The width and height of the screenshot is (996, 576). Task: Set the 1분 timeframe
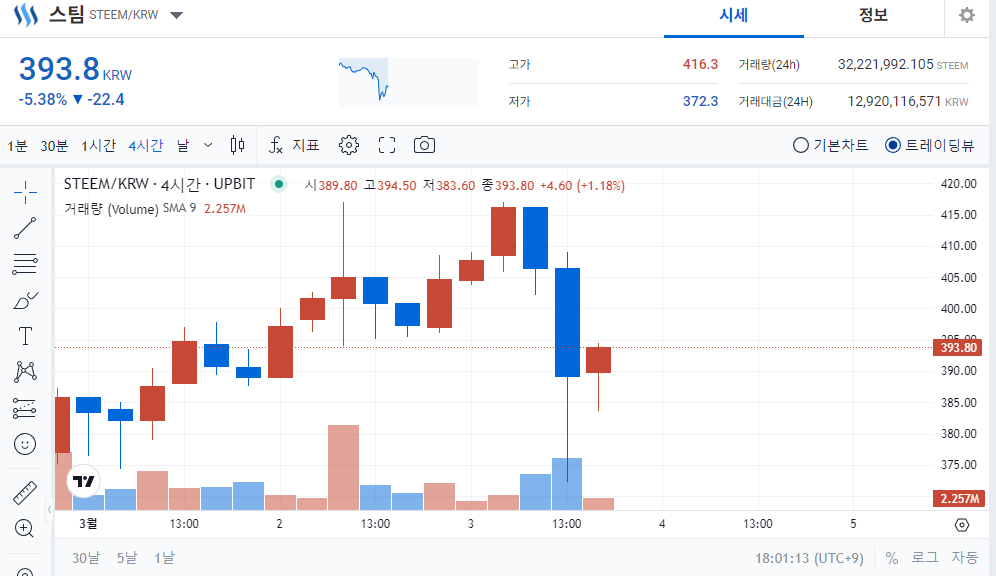coord(17,146)
